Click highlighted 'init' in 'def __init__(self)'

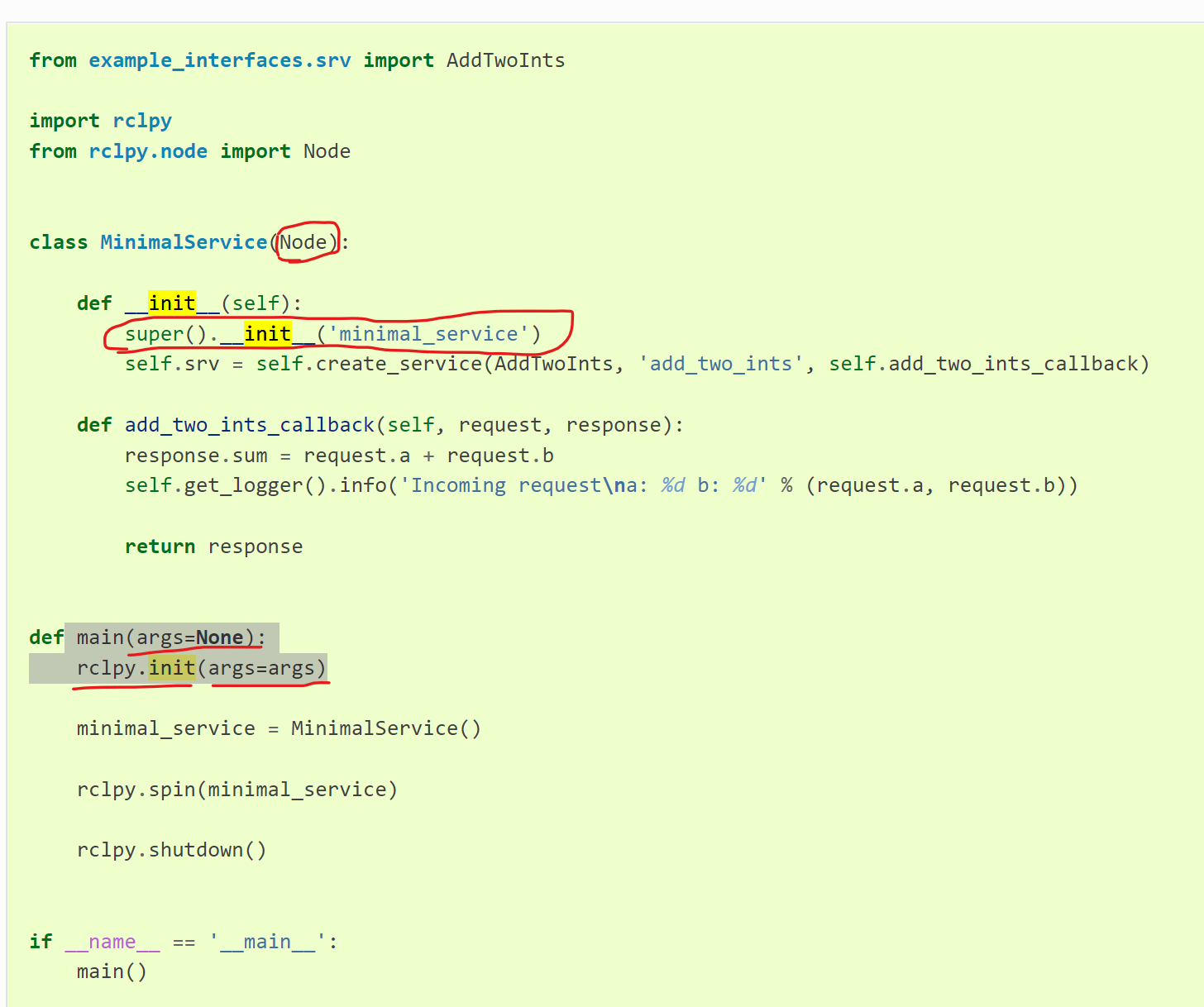click(x=172, y=303)
